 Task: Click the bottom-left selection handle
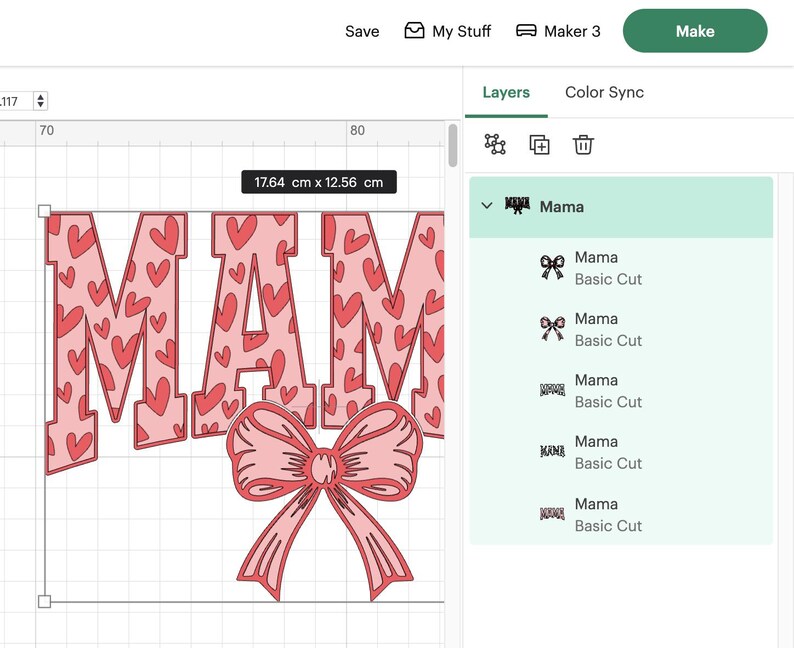[45, 601]
